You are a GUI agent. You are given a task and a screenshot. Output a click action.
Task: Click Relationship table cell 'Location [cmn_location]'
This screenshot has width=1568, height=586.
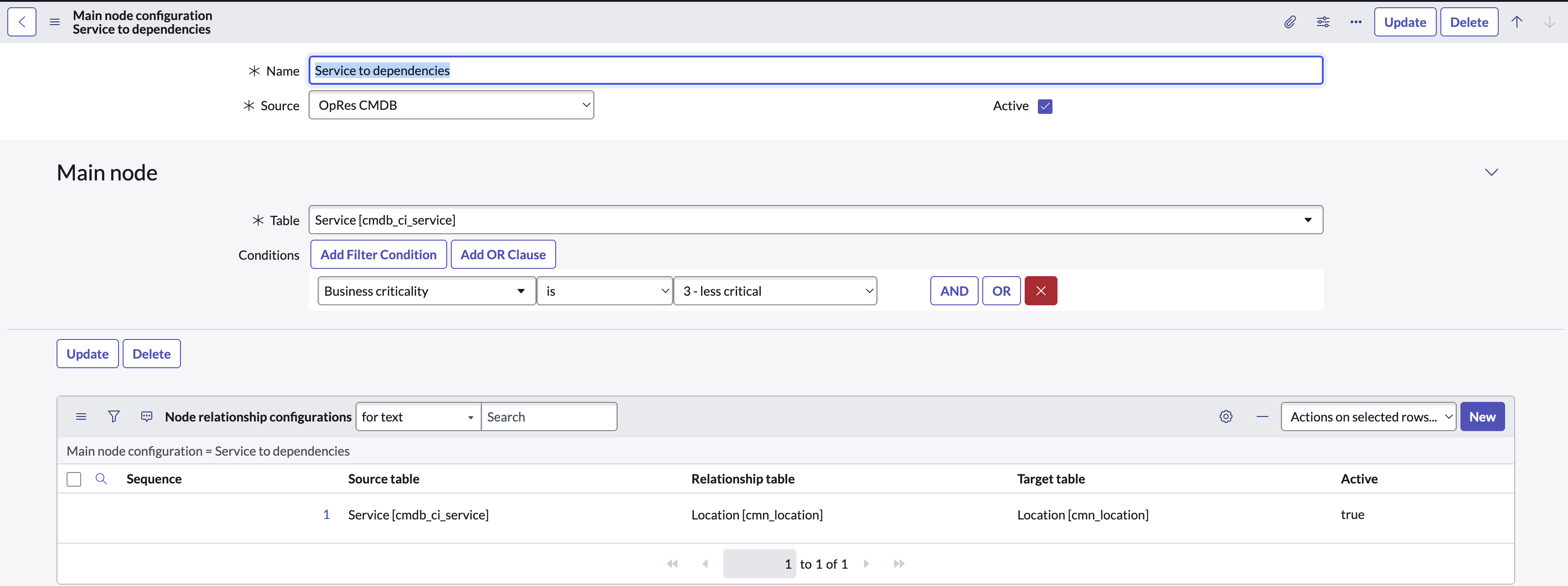point(757,515)
